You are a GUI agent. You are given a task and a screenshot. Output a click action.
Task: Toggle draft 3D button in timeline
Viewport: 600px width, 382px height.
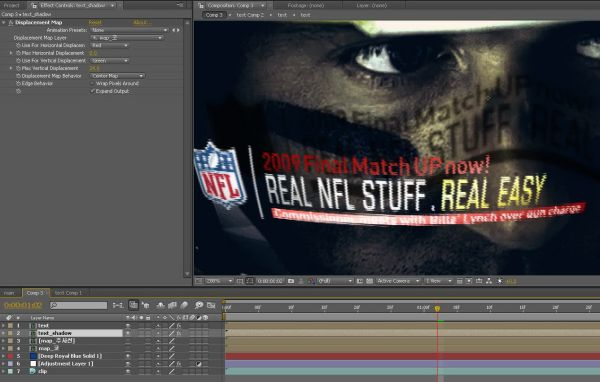[146, 305]
